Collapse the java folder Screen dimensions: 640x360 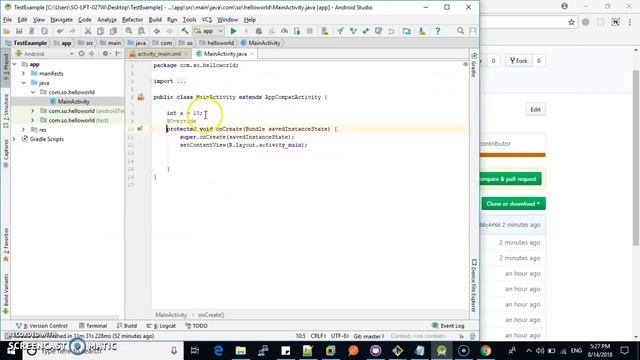[x=23, y=83]
